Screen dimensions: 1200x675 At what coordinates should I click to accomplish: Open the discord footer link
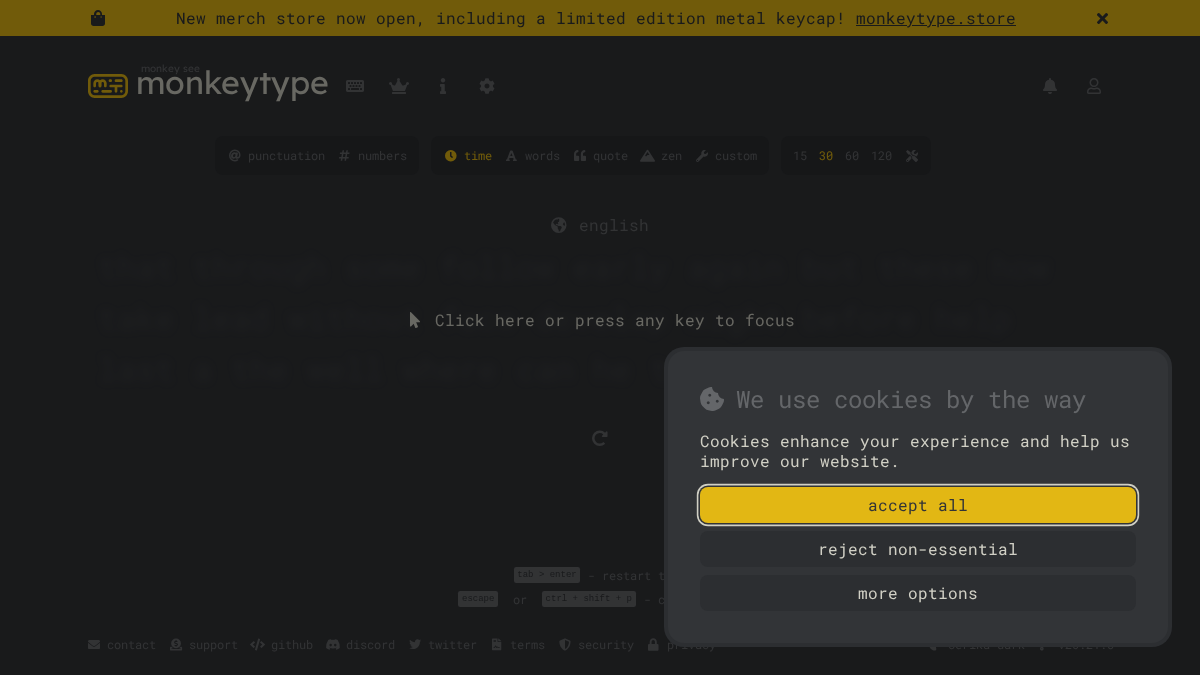point(361,645)
